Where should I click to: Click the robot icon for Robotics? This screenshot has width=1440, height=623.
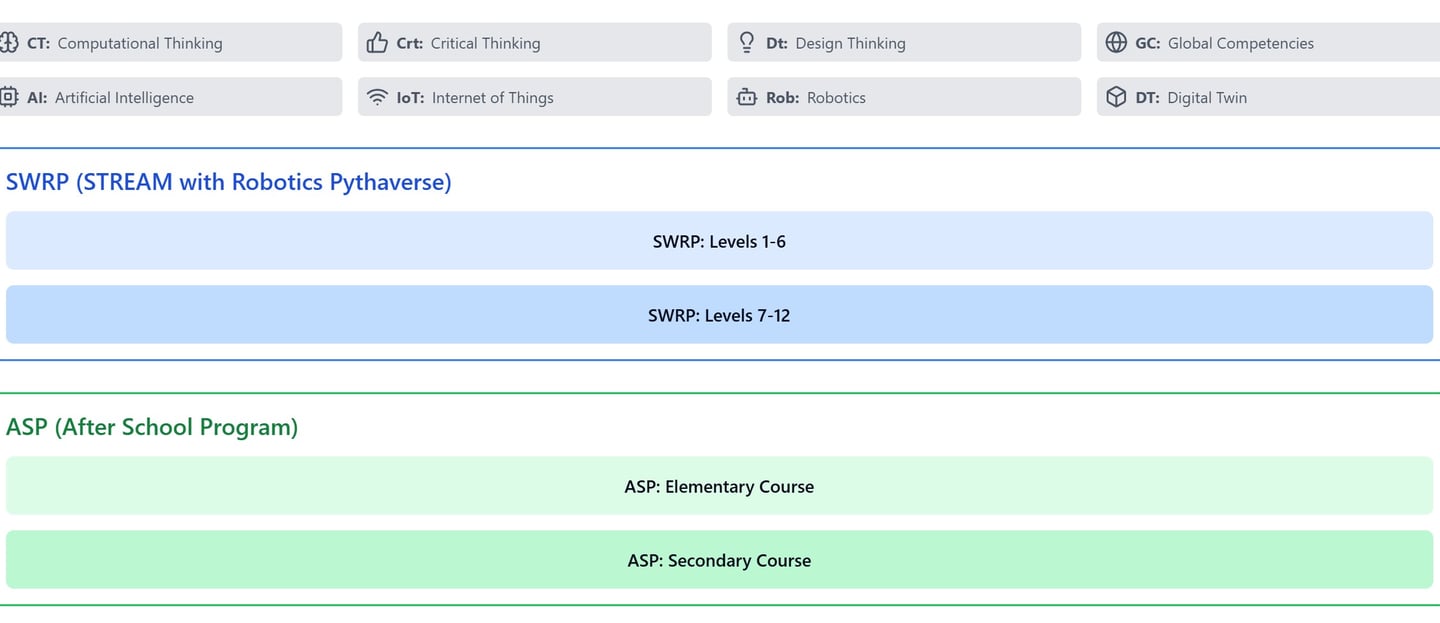click(746, 97)
